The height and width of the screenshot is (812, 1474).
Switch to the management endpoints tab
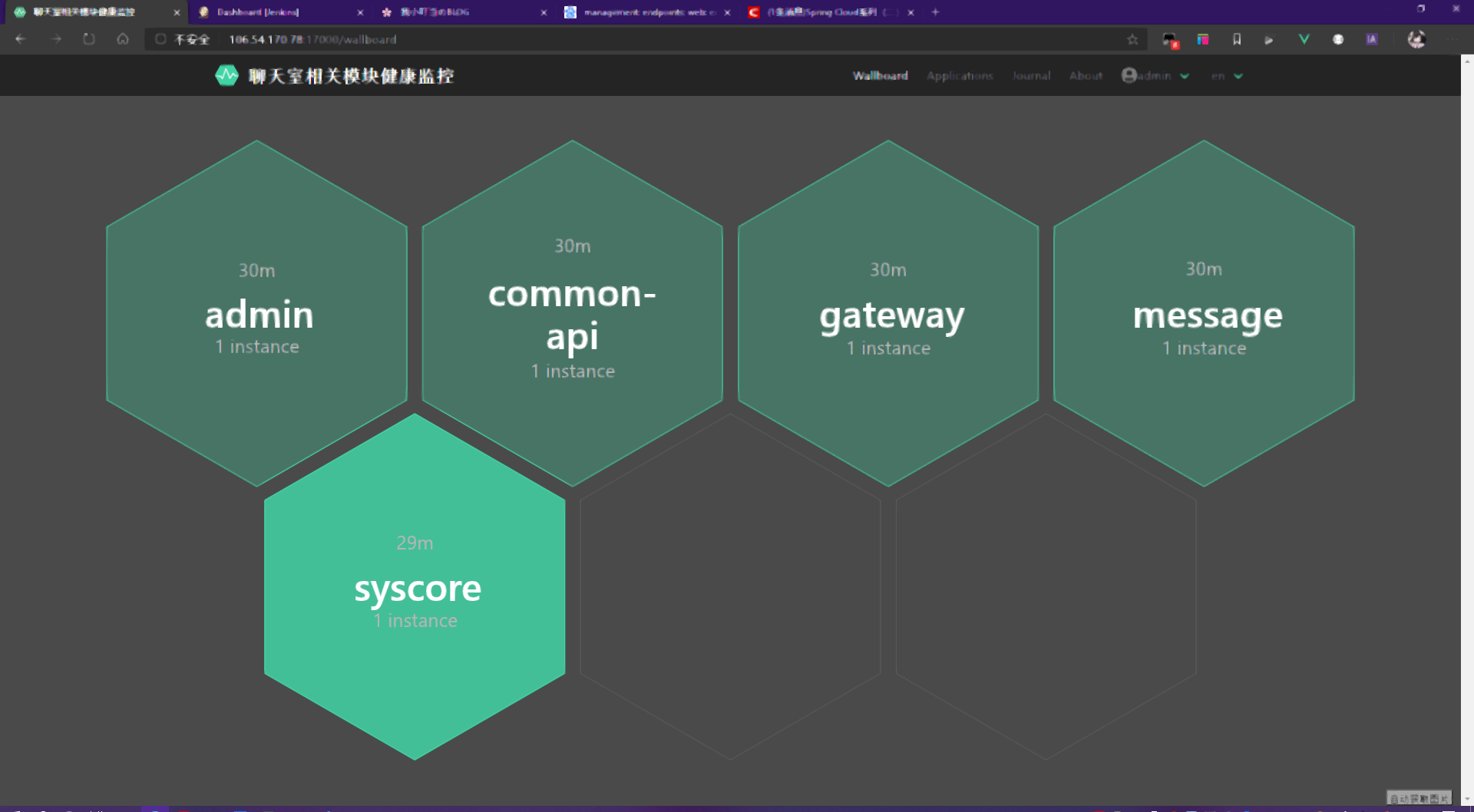point(645,12)
